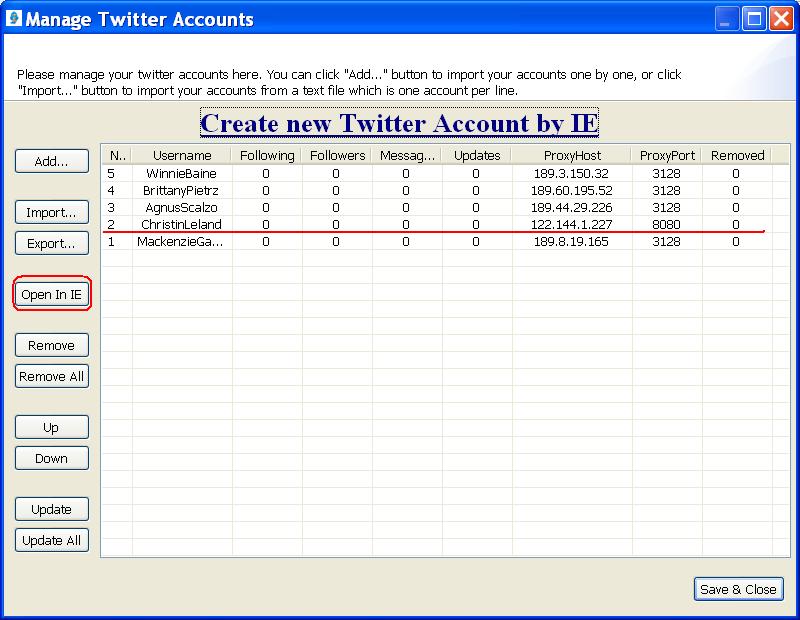
Task: Remove the selected Twitter account
Action: [x=52, y=345]
